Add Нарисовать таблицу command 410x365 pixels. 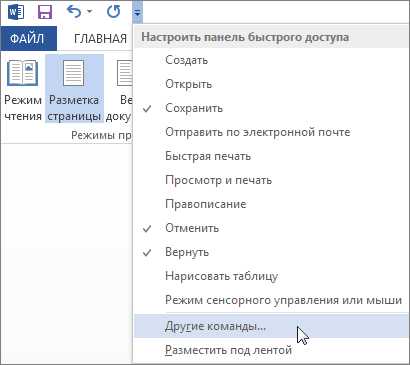271,276
